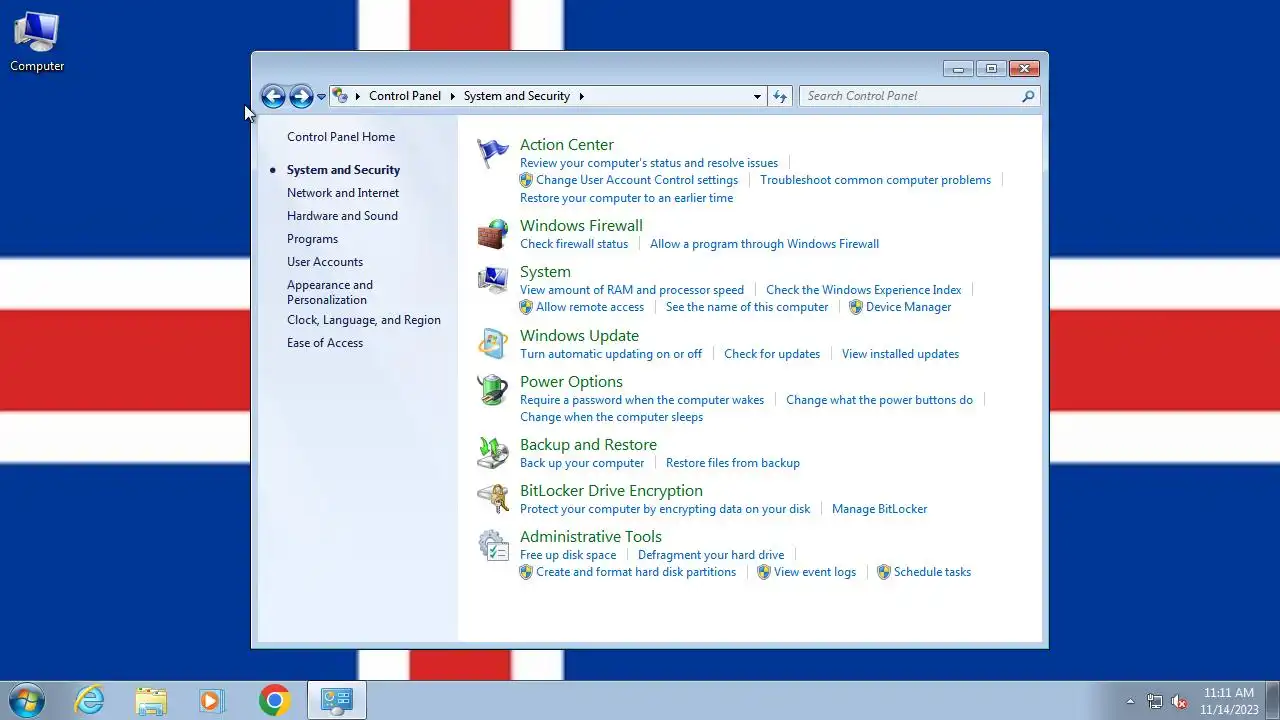The width and height of the screenshot is (1280, 720).
Task: Open Hardware and Sound category
Action: point(342,216)
